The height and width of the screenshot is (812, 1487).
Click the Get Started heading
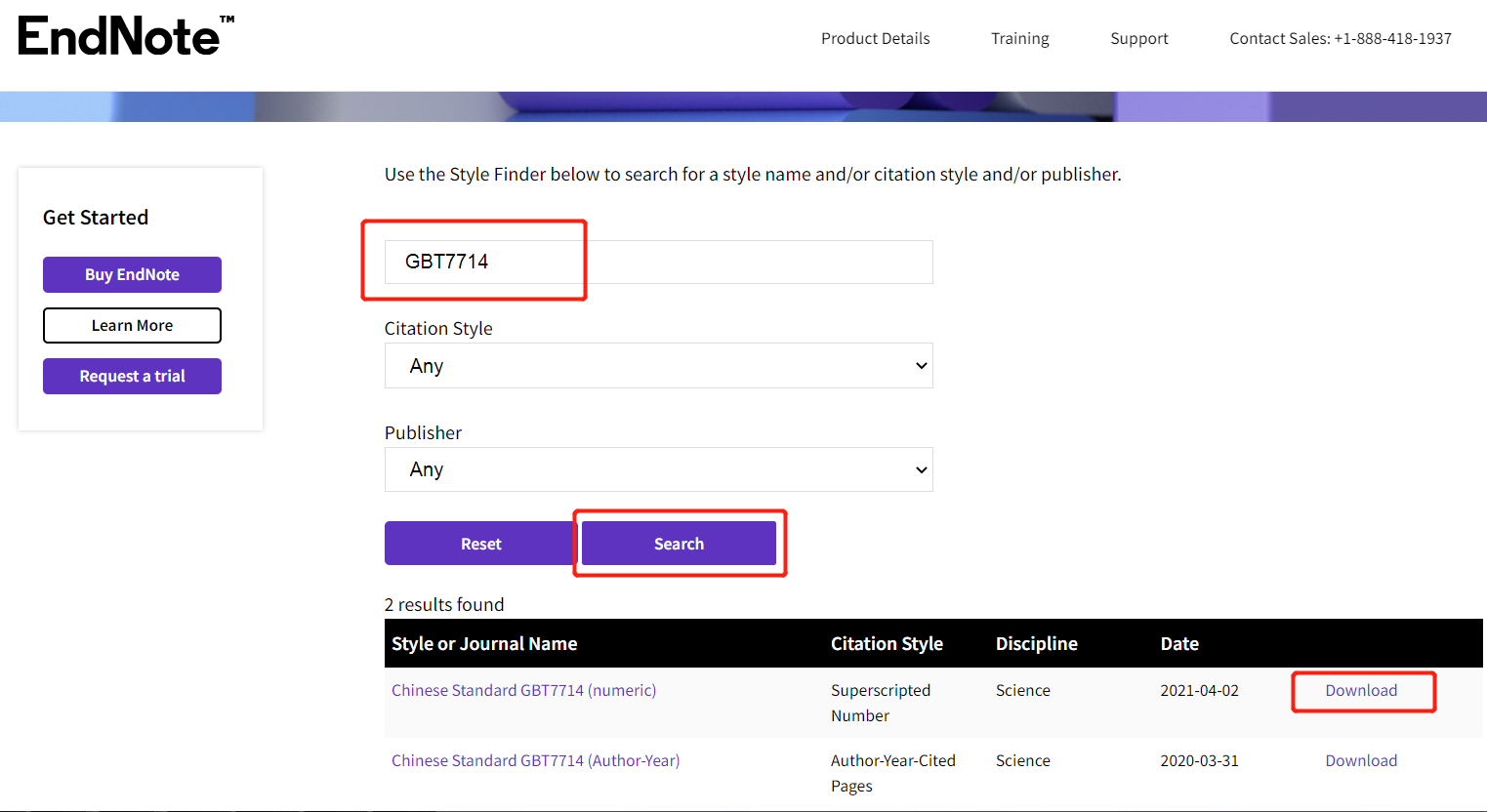96,218
